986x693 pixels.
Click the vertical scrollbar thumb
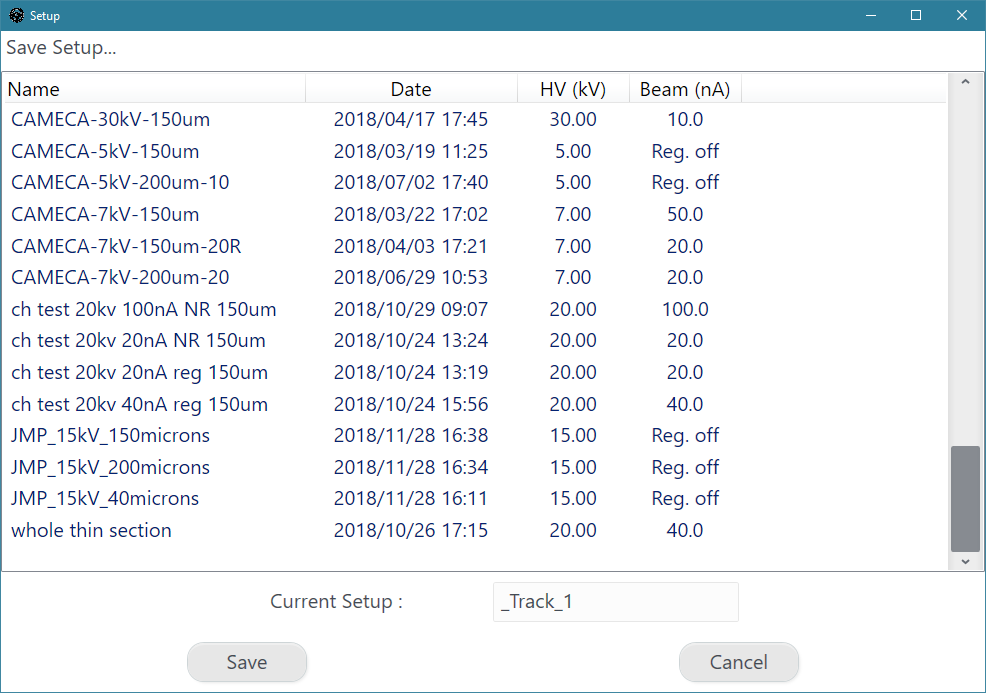click(x=965, y=498)
